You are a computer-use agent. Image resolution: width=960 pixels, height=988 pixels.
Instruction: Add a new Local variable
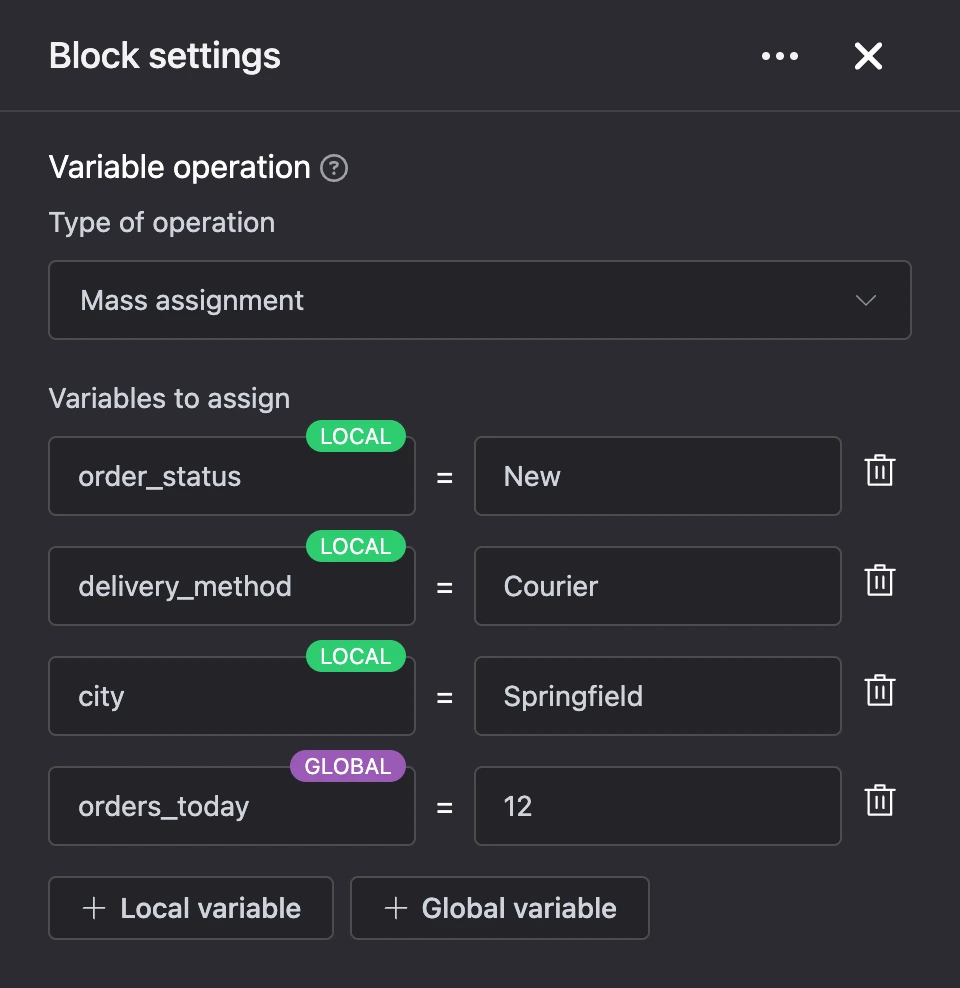[x=191, y=908]
